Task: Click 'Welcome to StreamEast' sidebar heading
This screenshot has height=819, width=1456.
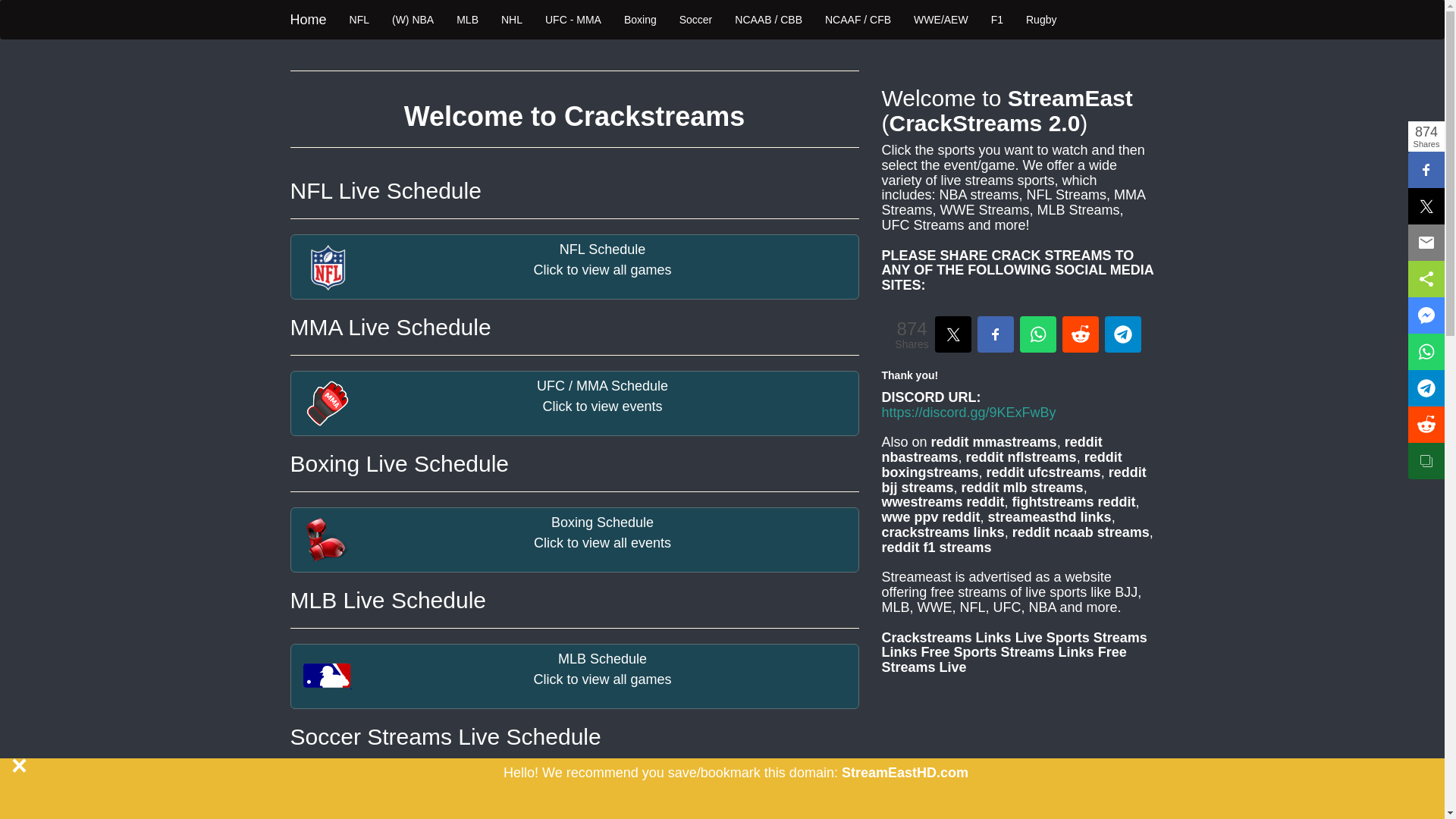Action: click(1006, 111)
